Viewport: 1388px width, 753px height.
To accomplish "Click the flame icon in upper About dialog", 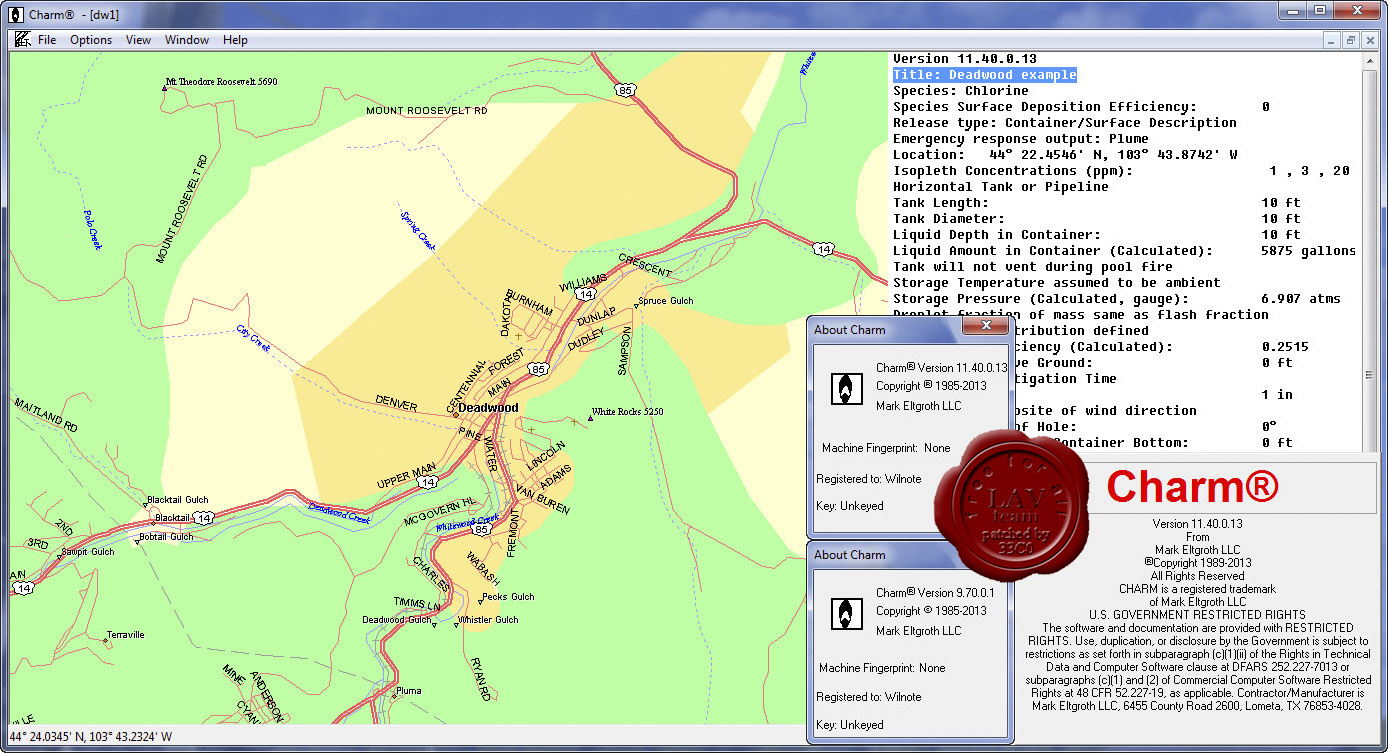I will 846,387.
